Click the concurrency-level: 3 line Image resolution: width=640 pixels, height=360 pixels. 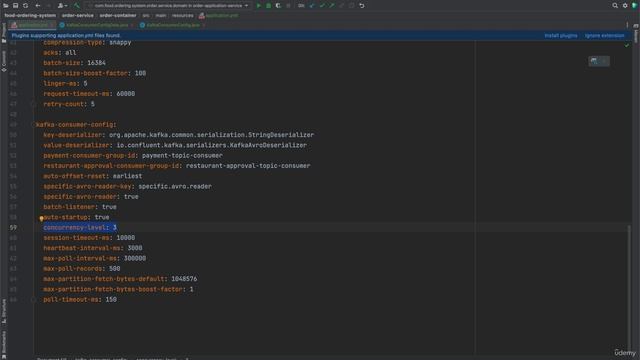(80, 227)
